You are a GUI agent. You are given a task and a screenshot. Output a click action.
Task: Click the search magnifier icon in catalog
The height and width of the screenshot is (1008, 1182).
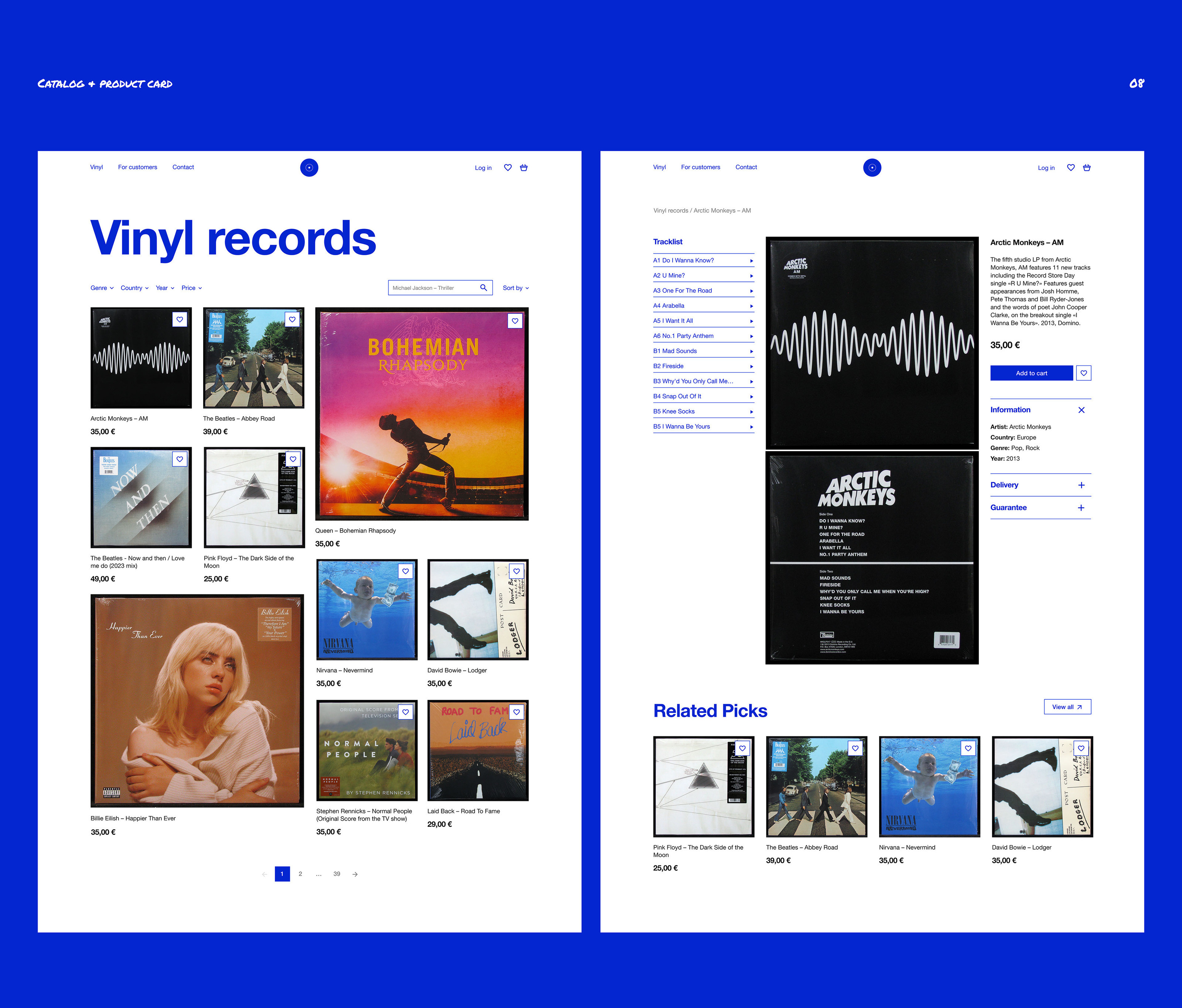click(x=483, y=287)
